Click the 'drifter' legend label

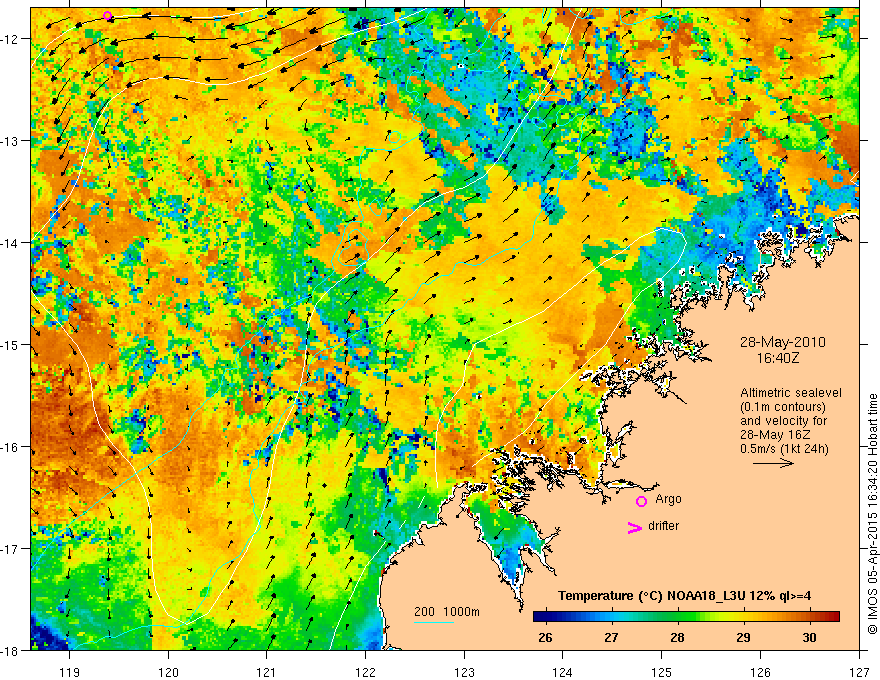point(663,526)
